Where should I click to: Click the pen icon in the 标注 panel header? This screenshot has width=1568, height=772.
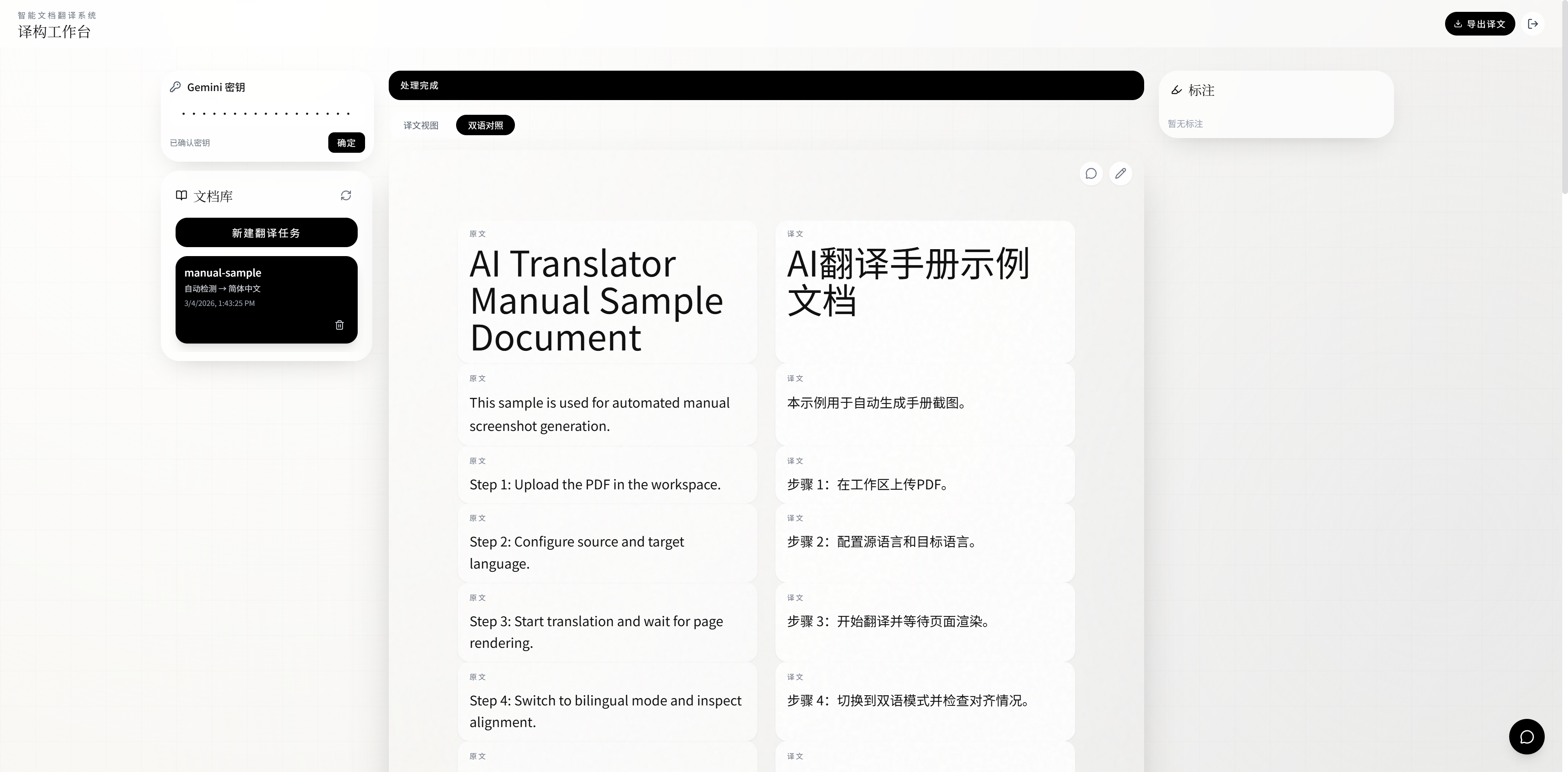click(x=1176, y=90)
